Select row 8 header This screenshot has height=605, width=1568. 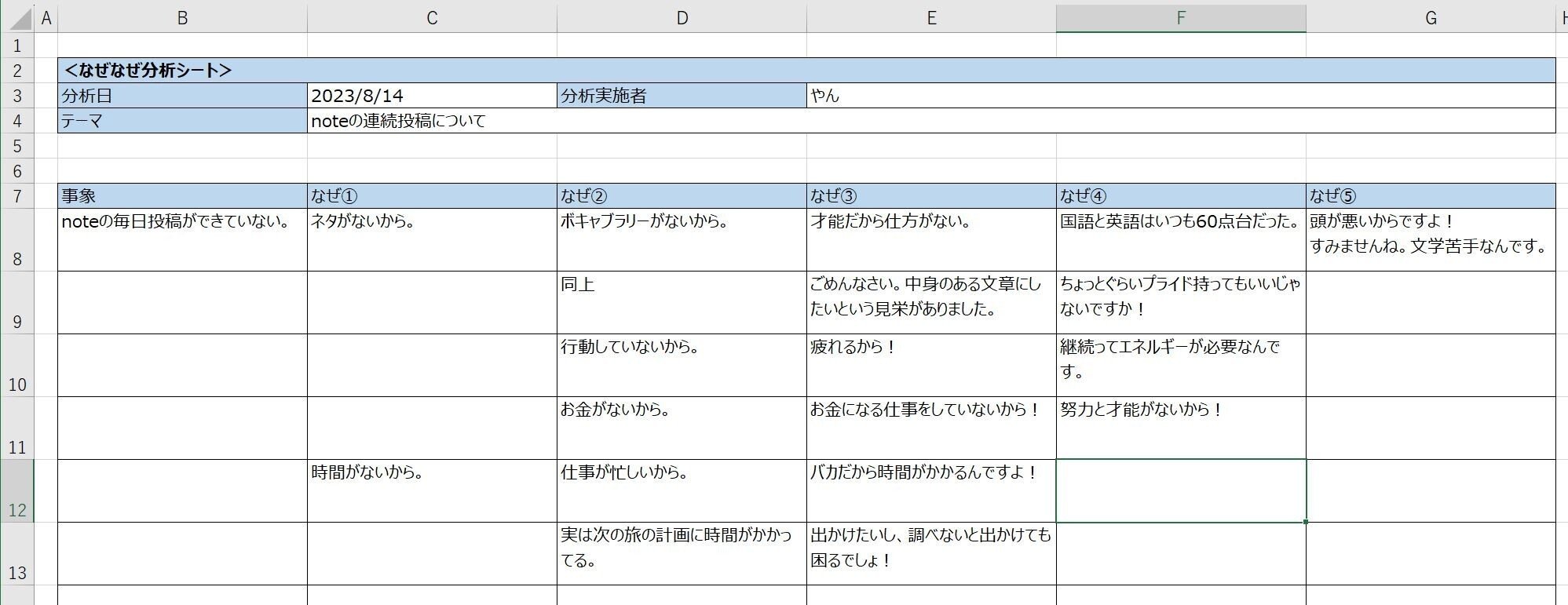click(x=16, y=240)
